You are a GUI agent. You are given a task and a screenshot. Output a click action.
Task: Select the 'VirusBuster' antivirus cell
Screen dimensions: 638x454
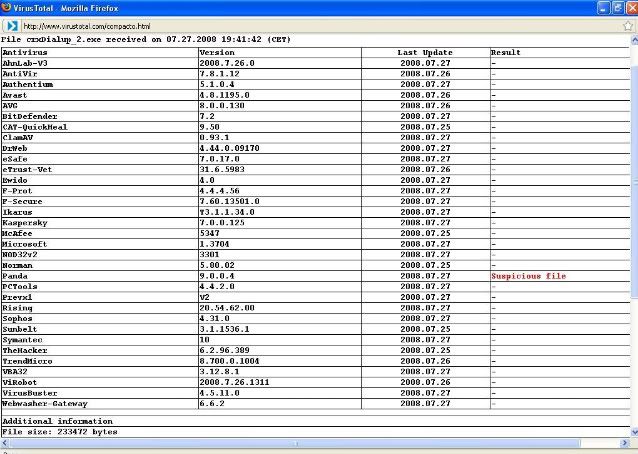(100, 393)
